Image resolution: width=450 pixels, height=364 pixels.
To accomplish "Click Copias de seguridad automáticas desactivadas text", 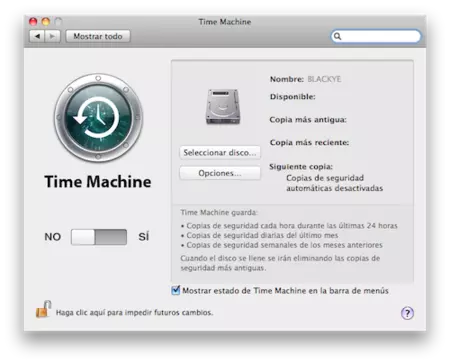I will (334, 183).
